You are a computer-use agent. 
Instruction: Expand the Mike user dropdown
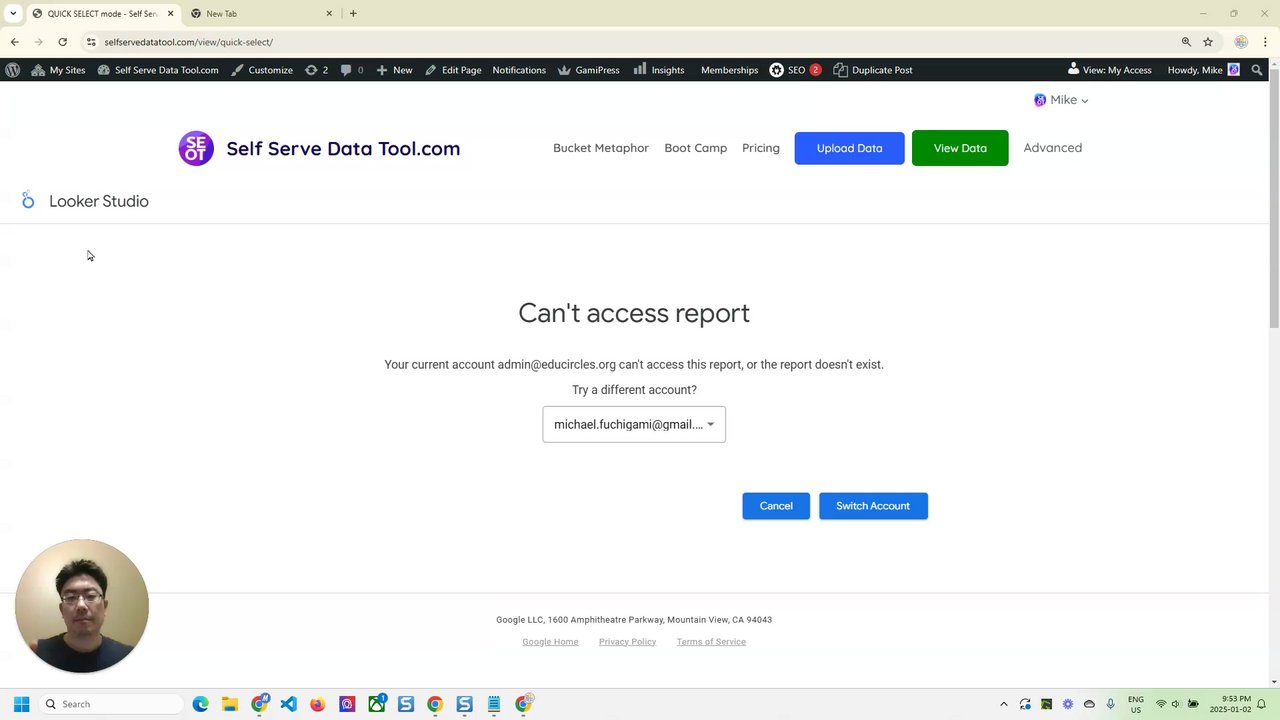pyautogui.click(x=1061, y=100)
